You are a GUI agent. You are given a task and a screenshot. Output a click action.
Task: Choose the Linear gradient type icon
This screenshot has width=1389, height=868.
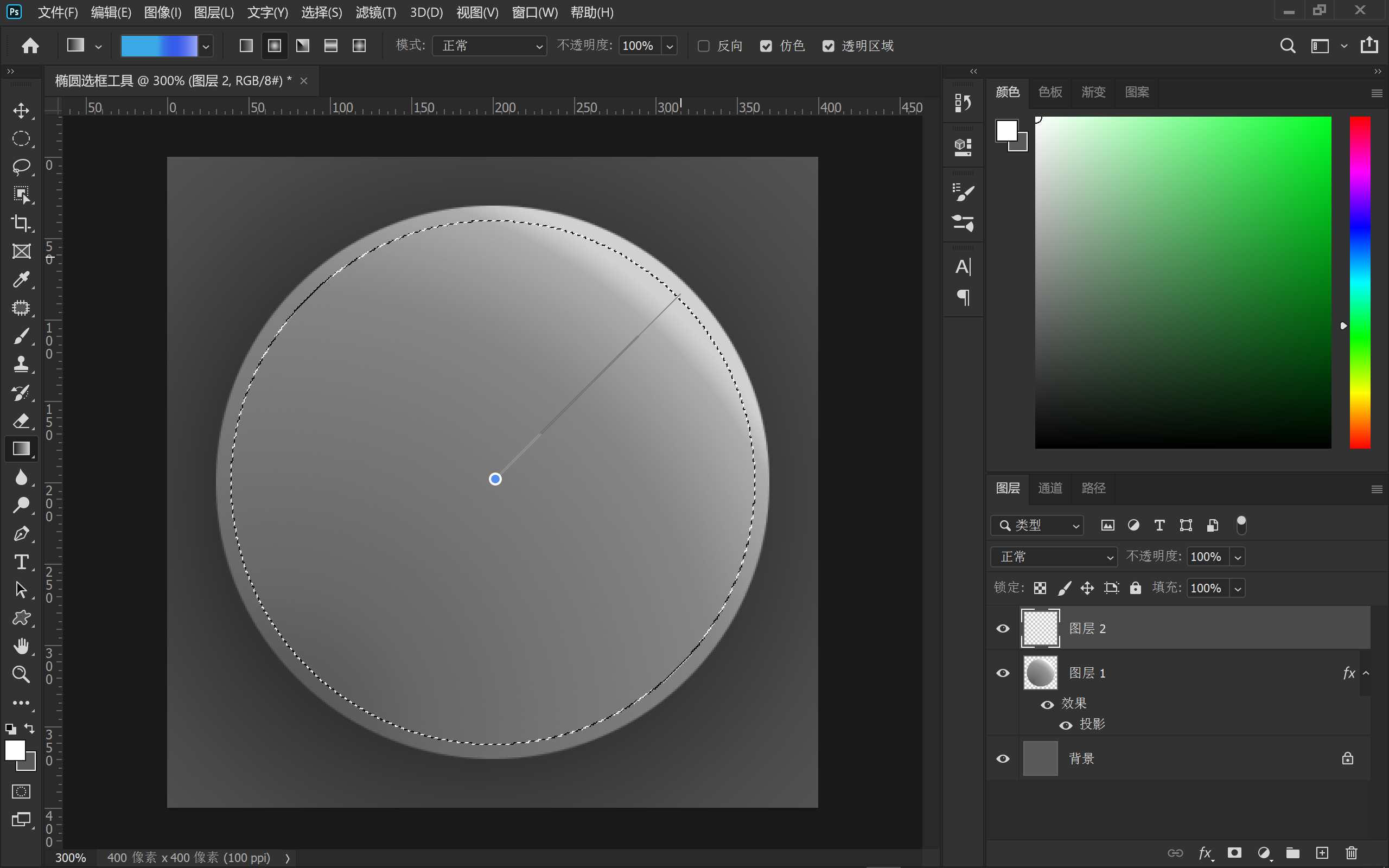pyautogui.click(x=246, y=46)
